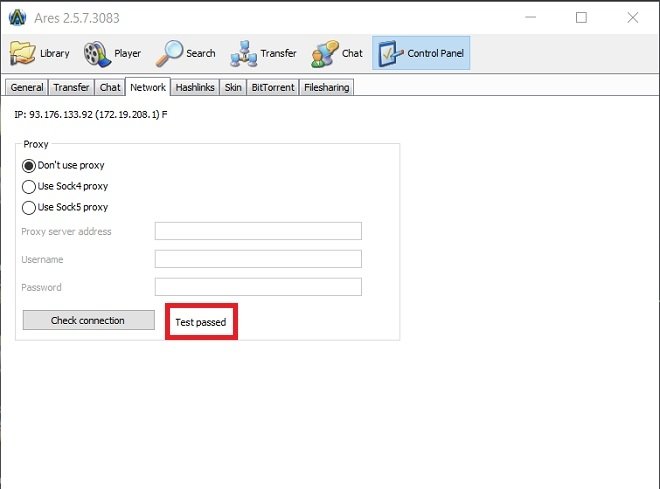The height and width of the screenshot is (489, 660).
Task: Click the Username input field
Action: click(x=258, y=259)
